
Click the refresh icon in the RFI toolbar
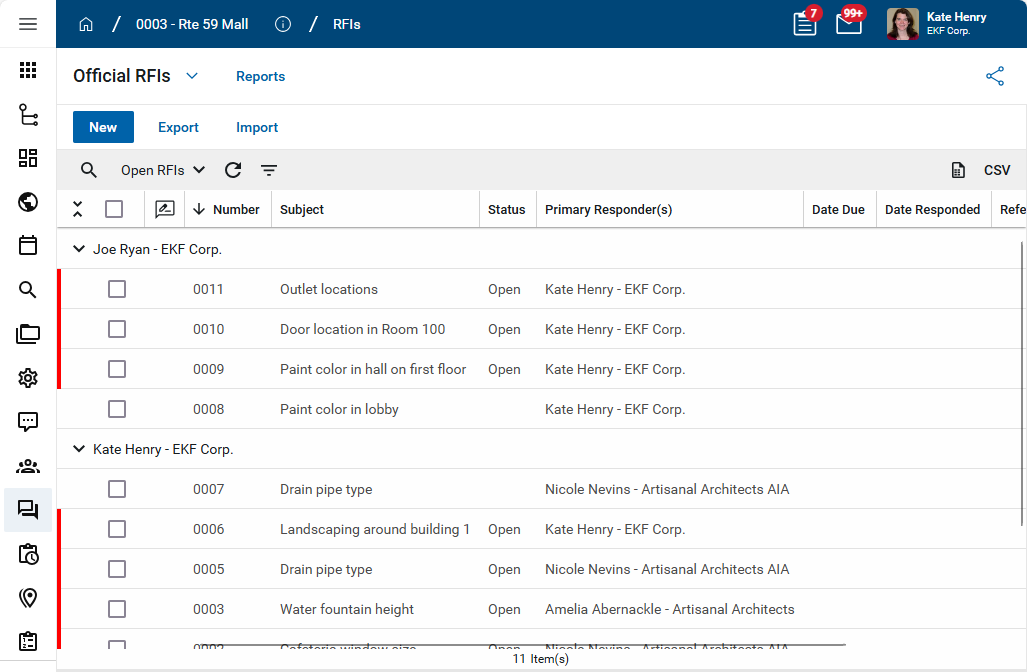tap(233, 170)
